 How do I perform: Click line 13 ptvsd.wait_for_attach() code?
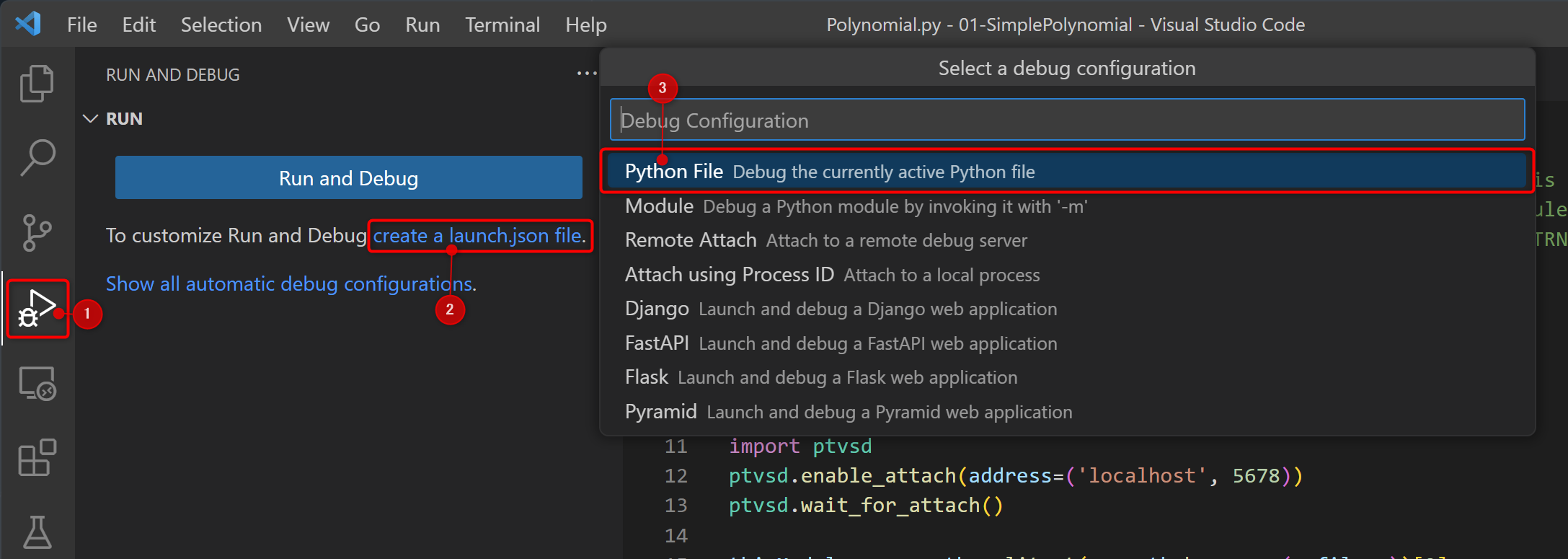pos(866,506)
